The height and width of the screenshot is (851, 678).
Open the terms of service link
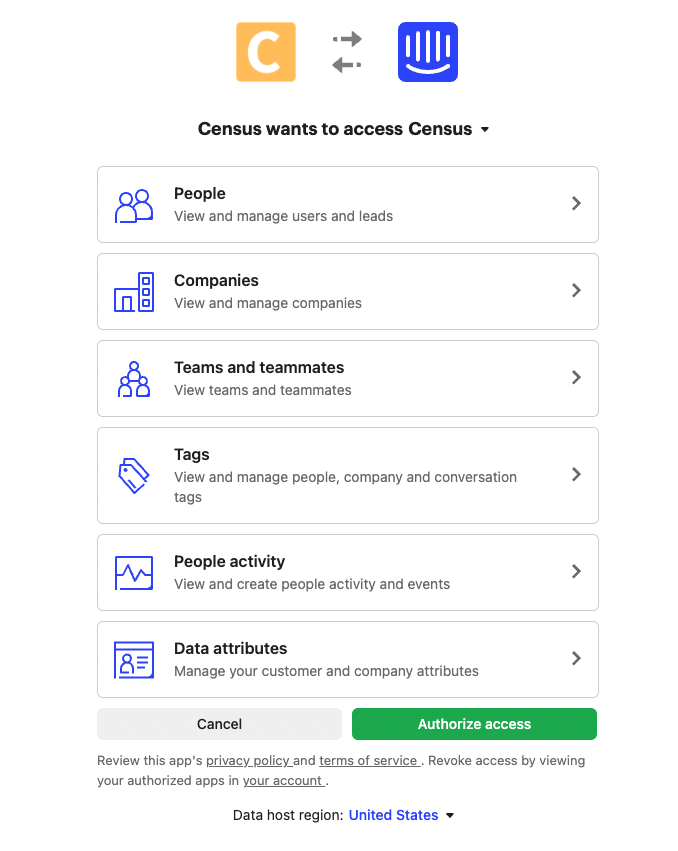pyautogui.click(x=367, y=760)
